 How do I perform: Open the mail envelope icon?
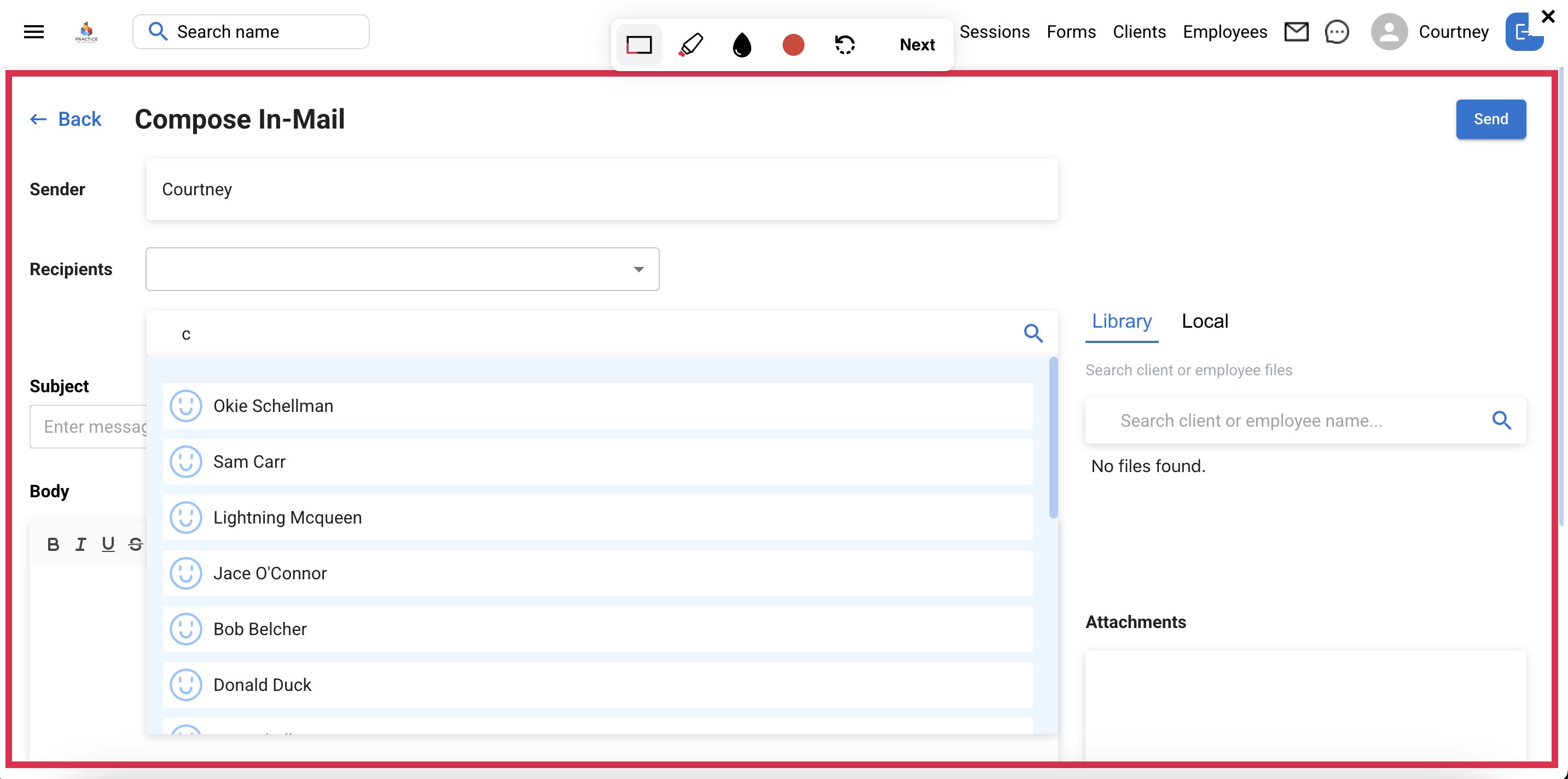[x=1296, y=32]
